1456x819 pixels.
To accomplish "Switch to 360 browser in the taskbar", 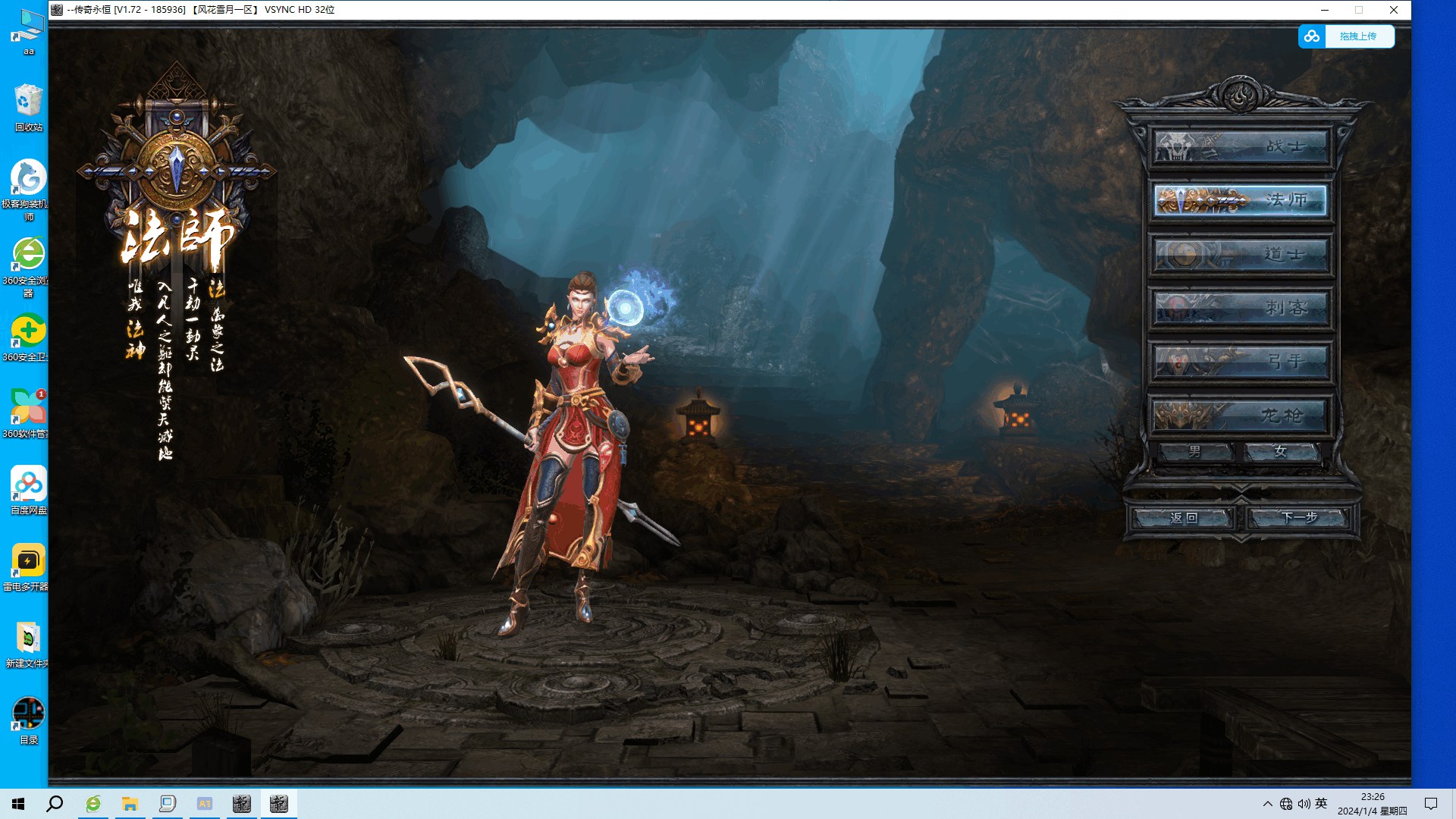I will (x=93, y=804).
